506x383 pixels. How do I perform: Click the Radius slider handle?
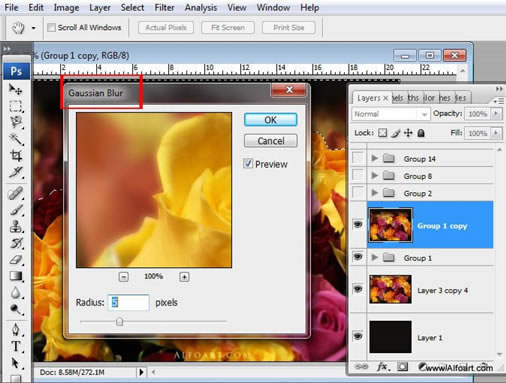(x=120, y=322)
